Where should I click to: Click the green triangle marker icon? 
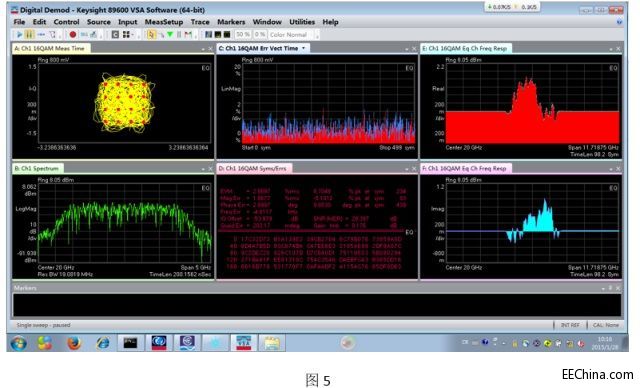coord(170,34)
